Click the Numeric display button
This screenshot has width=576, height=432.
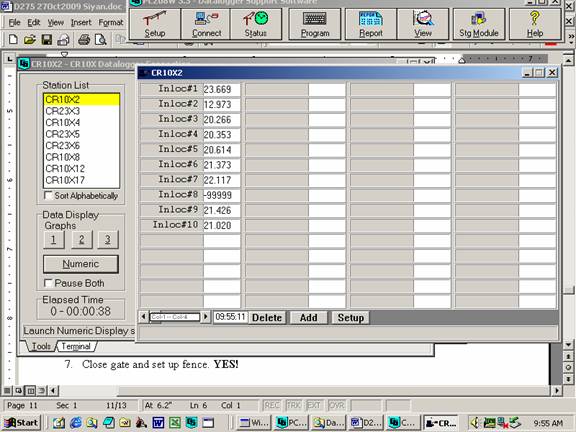click(80, 264)
